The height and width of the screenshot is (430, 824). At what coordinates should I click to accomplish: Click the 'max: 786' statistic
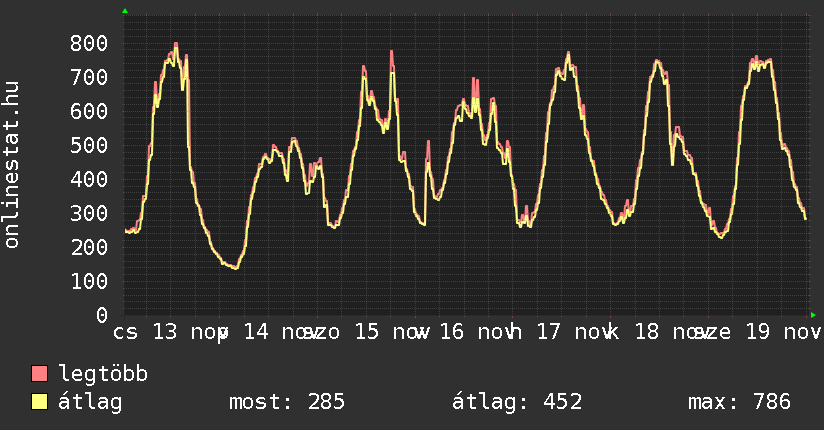click(739, 402)
